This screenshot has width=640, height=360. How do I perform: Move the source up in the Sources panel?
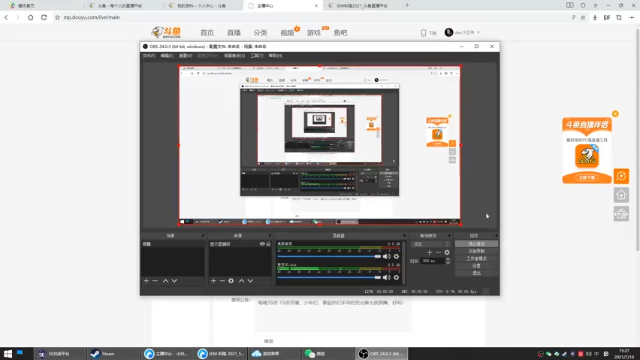click(242, 281)
